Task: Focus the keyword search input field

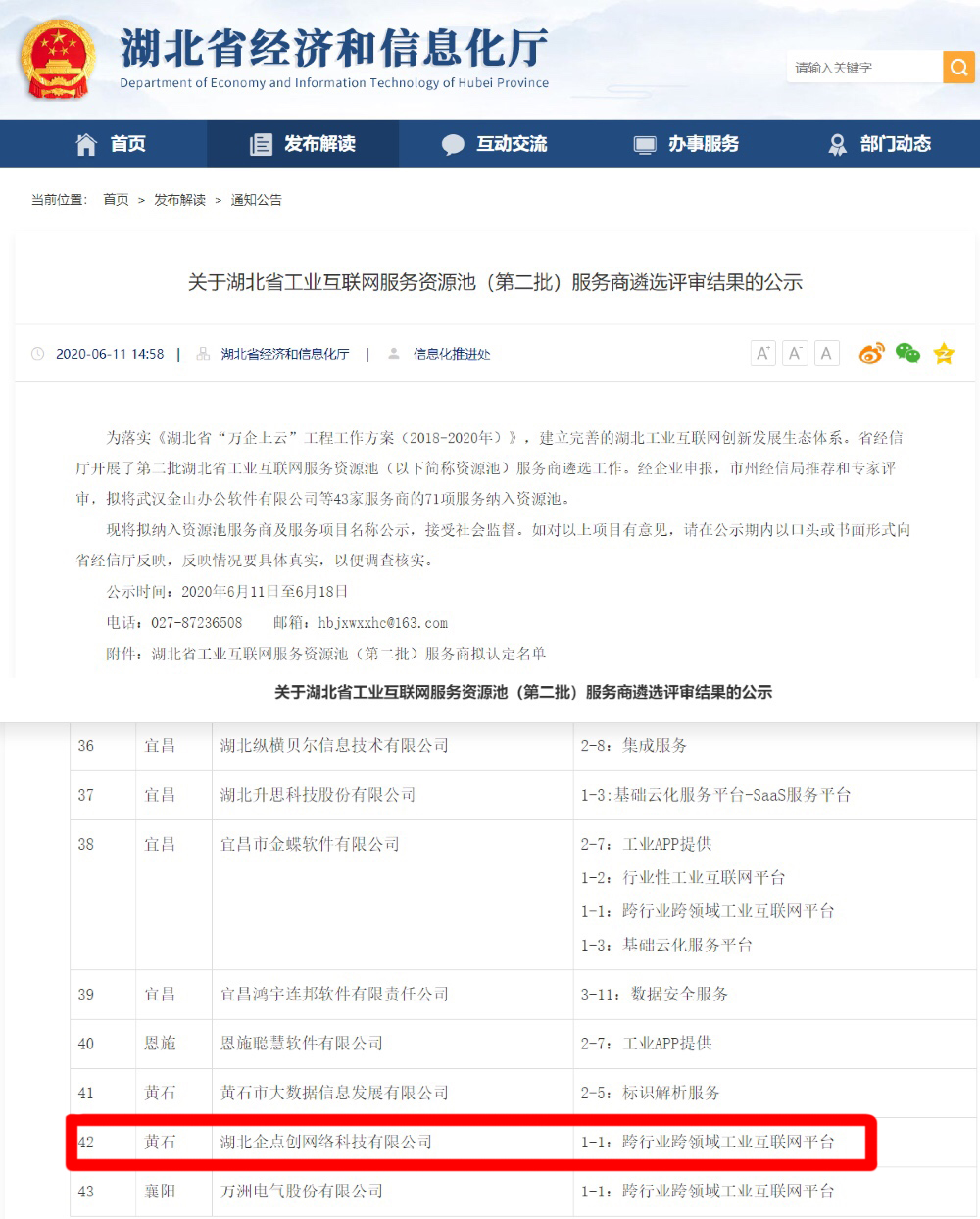Action: tap(864, 67)
